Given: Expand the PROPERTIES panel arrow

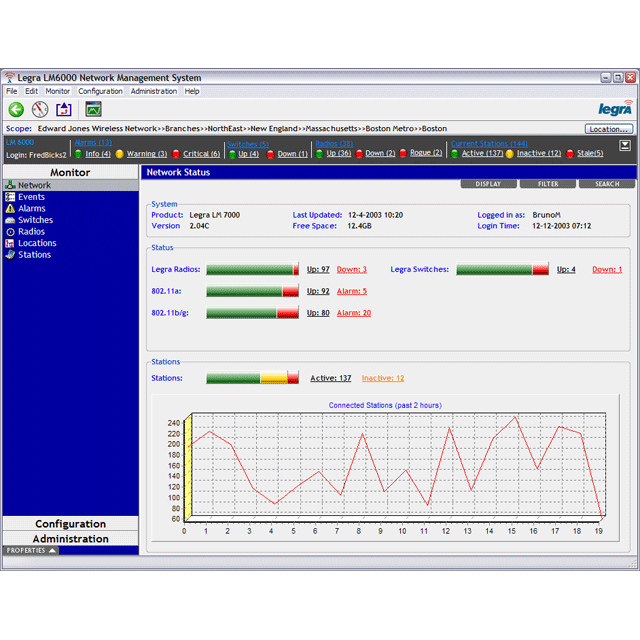Looking at the screenshot, I should (x=52, y=550).
